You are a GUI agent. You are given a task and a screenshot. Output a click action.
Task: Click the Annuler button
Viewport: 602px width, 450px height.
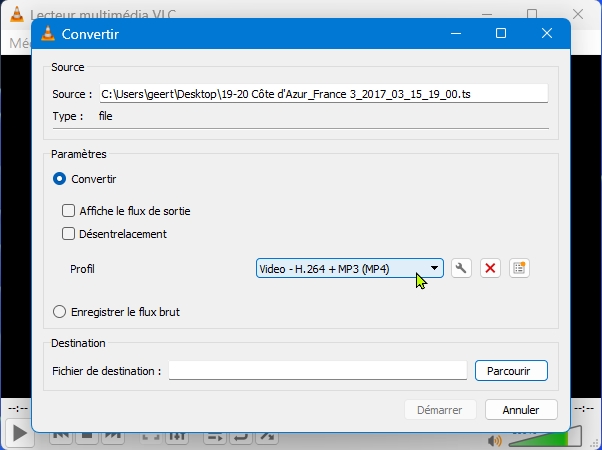click(x=521, y=410)
